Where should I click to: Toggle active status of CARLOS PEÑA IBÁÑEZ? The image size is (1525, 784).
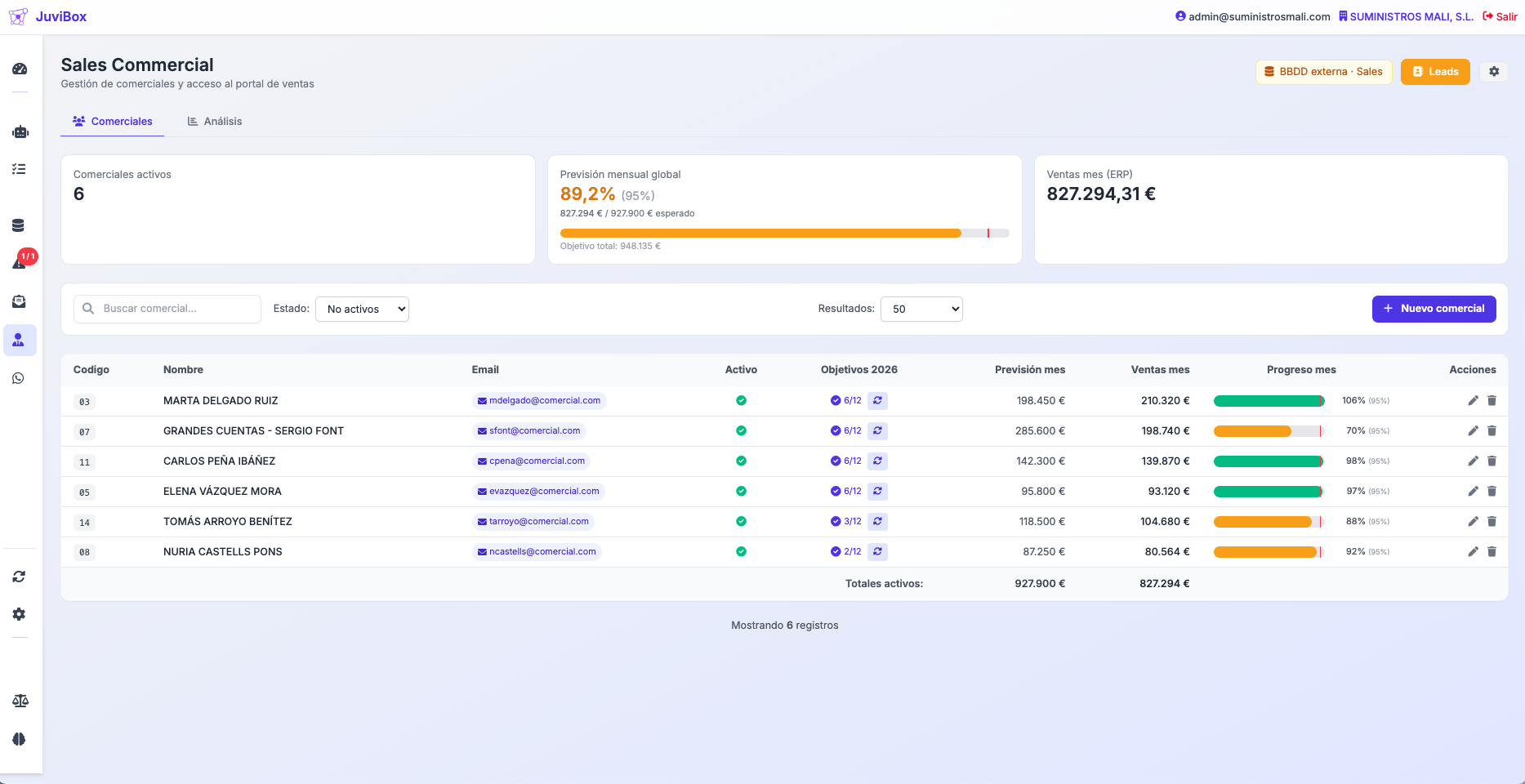click(741, 461)
